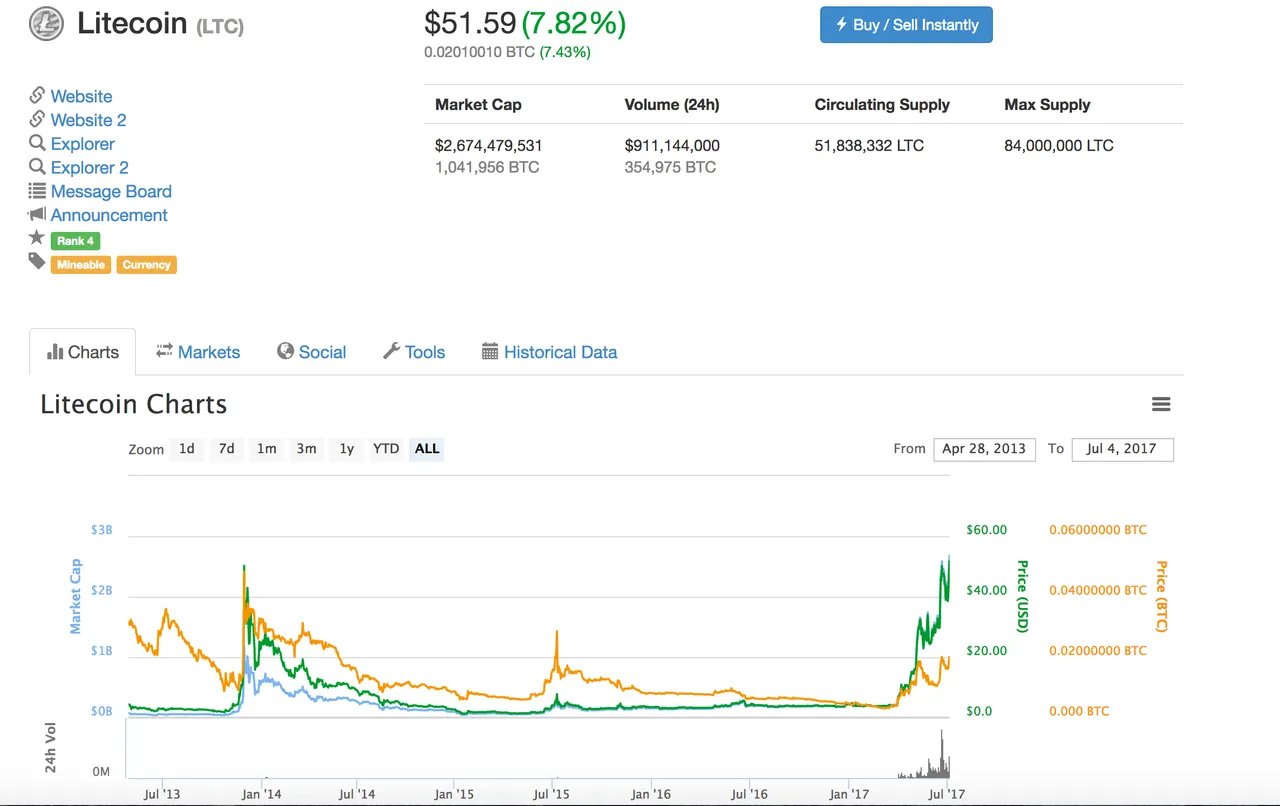Click the link icon beside Website
Image resolution: width=1280 pixels, height=806 pixels.
click(37, 95)
